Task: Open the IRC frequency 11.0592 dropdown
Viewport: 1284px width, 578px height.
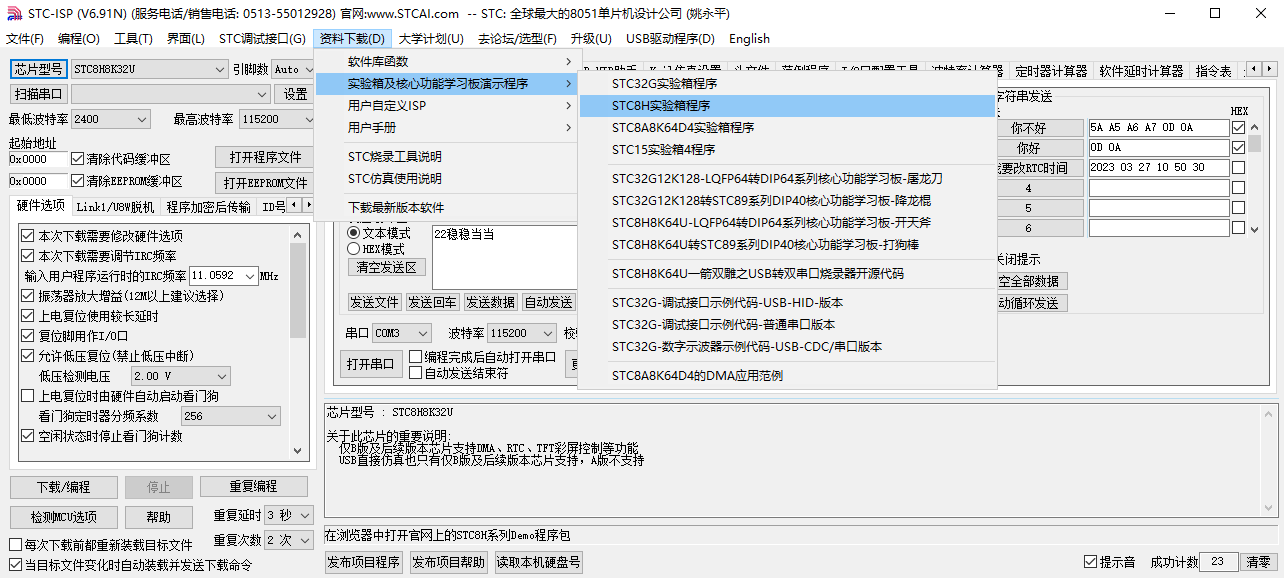Action: [222, 275]
